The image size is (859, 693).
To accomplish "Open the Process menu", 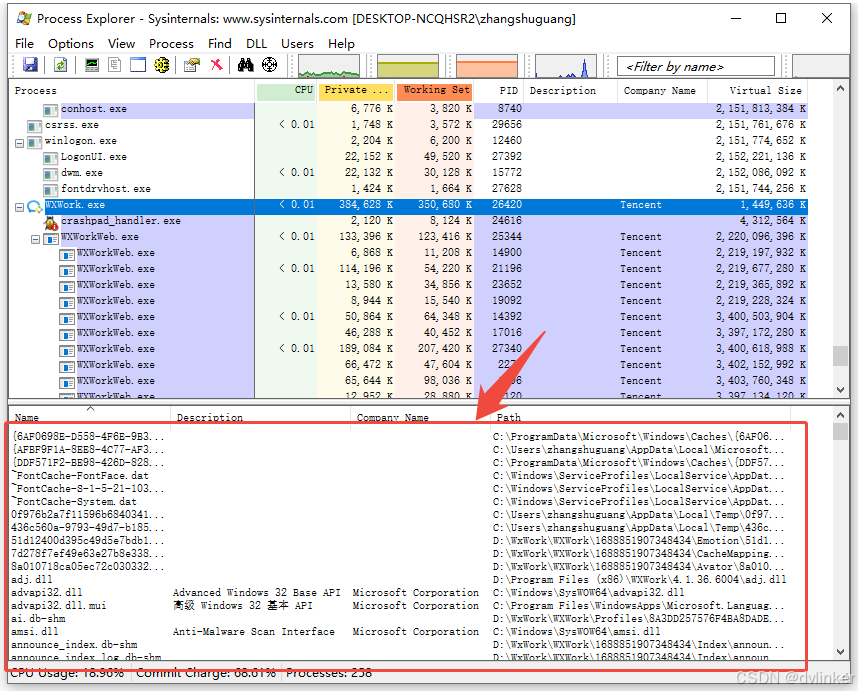I will coord(171,43).
